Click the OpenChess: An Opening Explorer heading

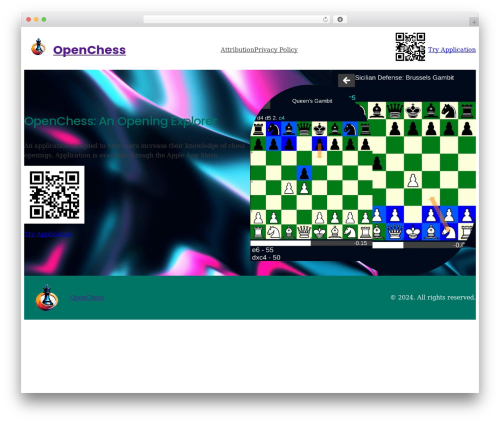point(120,121)
